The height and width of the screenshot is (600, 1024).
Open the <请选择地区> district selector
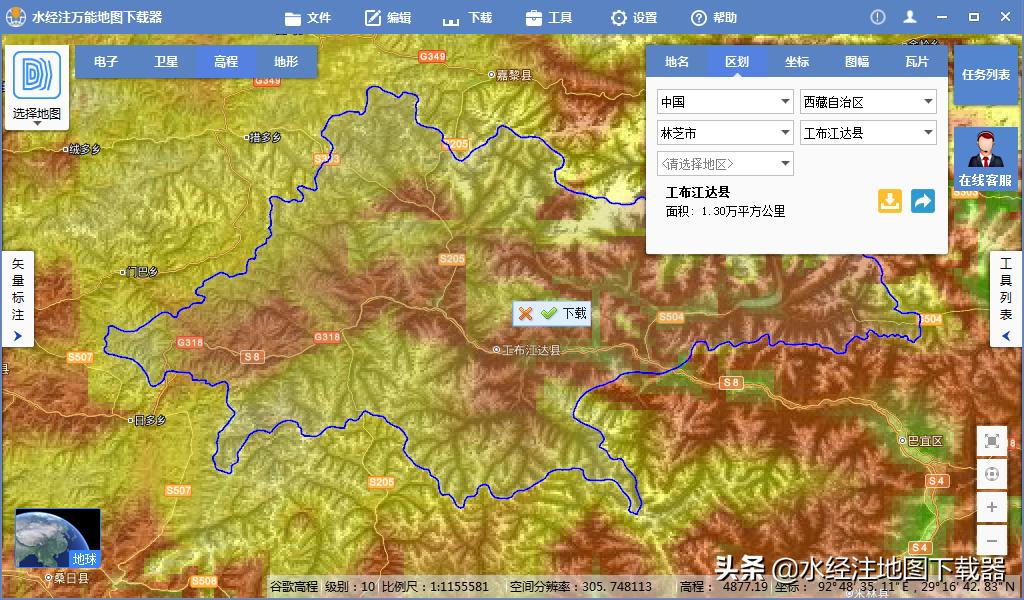[x=724, y=163]
